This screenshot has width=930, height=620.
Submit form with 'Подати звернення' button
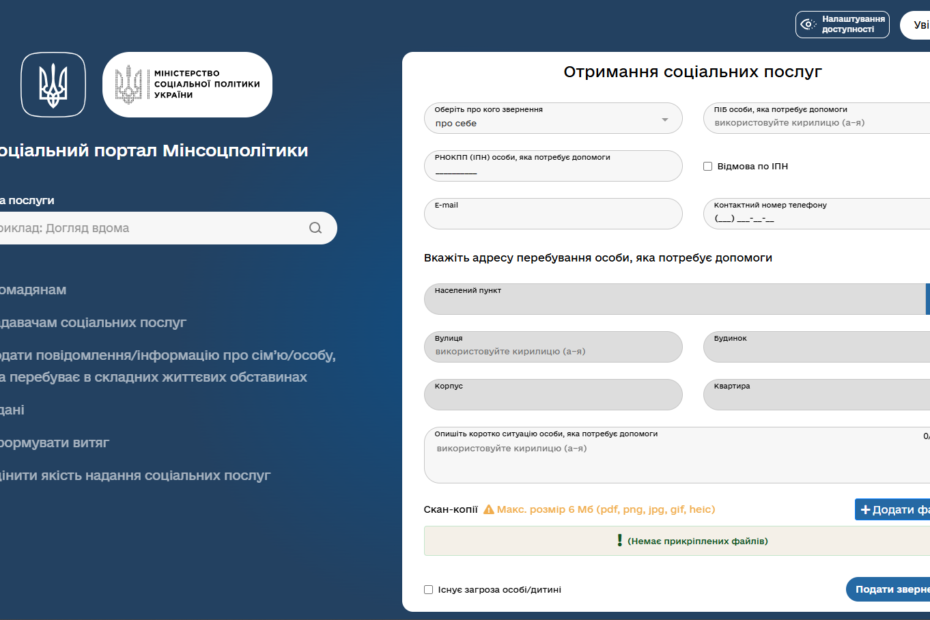click(888, 589)
